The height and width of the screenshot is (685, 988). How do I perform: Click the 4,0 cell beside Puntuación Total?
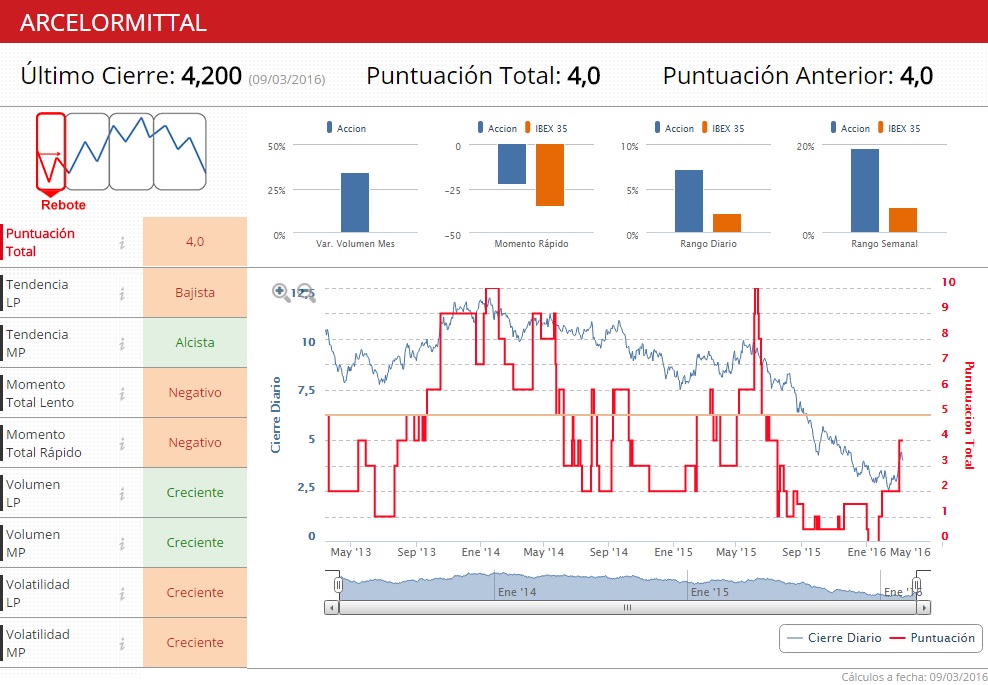(x=195, y=241)
